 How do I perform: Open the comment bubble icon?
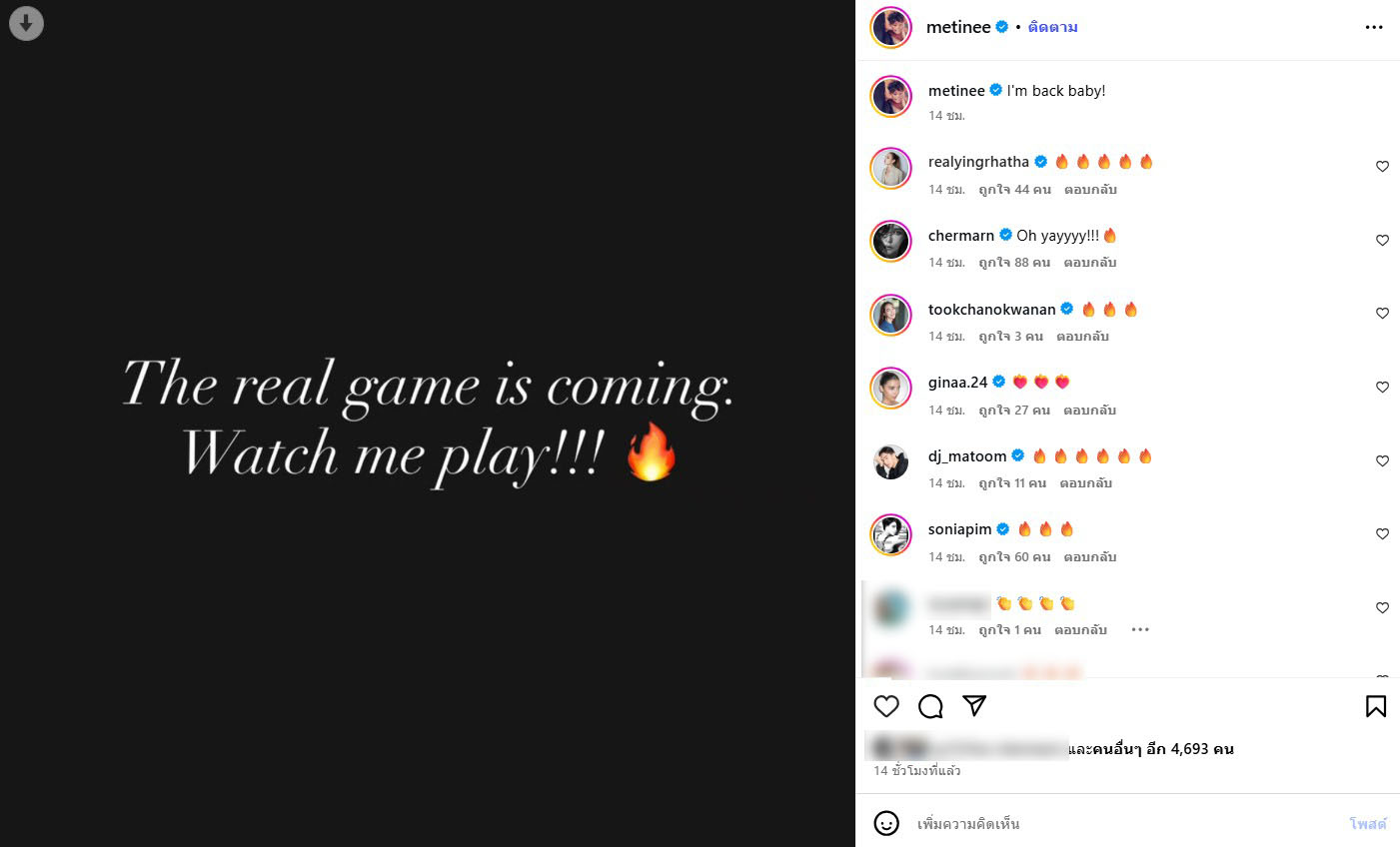coord(930,706)
